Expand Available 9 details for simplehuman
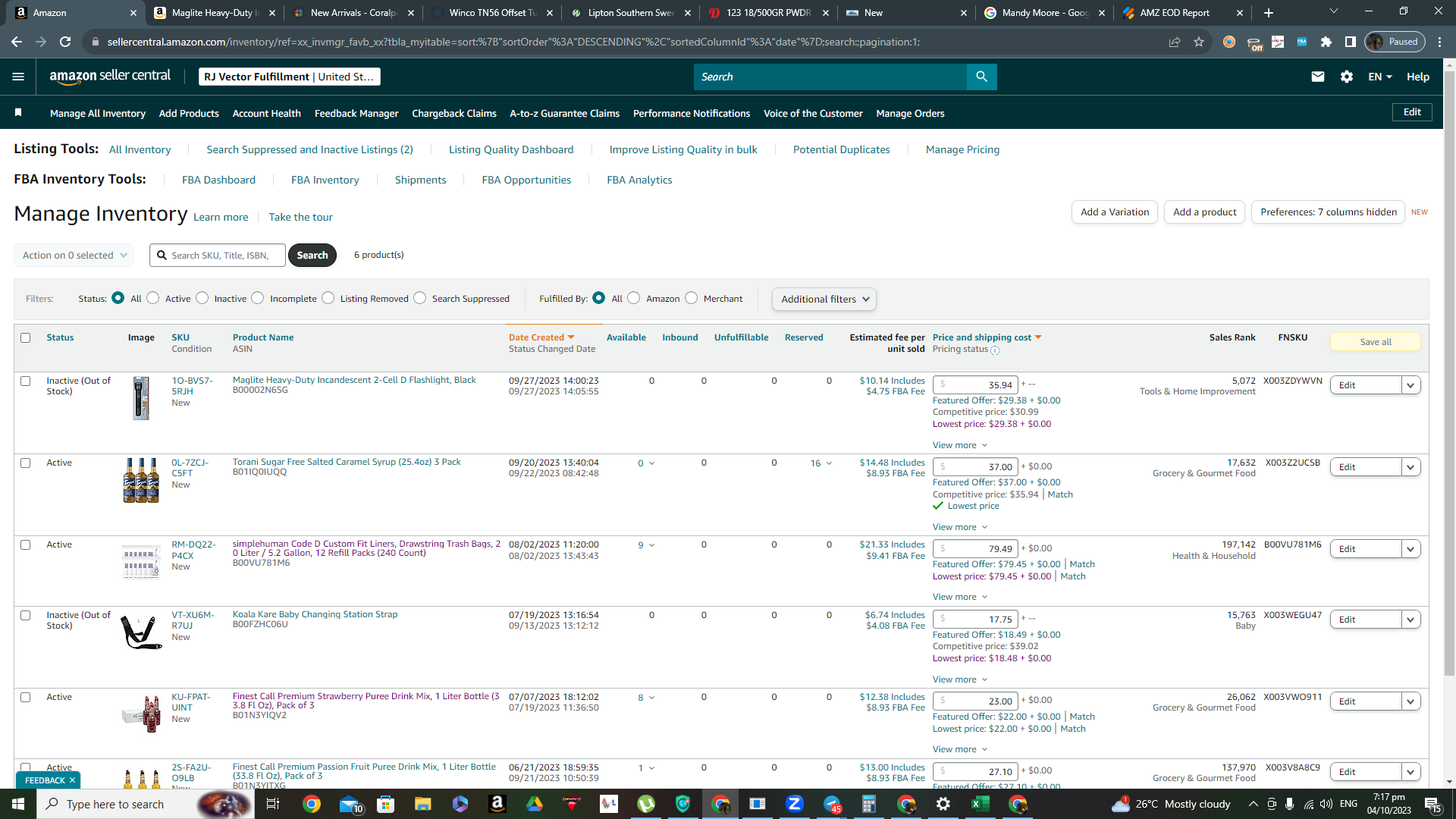Viewport: 1456px width, 819px height. click(646, 545)
